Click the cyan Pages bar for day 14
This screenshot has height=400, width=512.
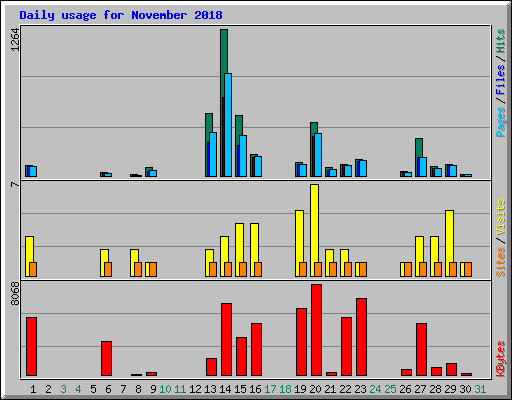(x=228, y=125)
